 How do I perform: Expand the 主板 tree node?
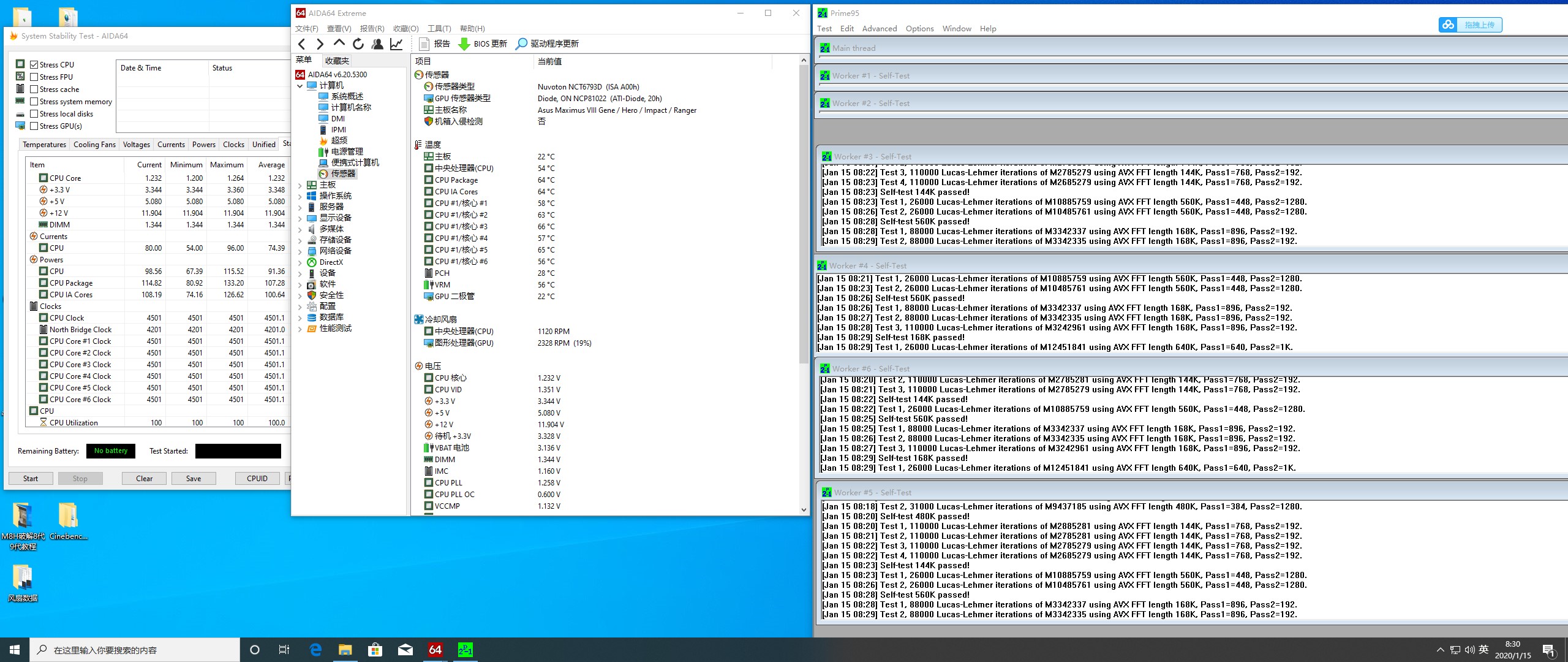[x=300, y=185]
